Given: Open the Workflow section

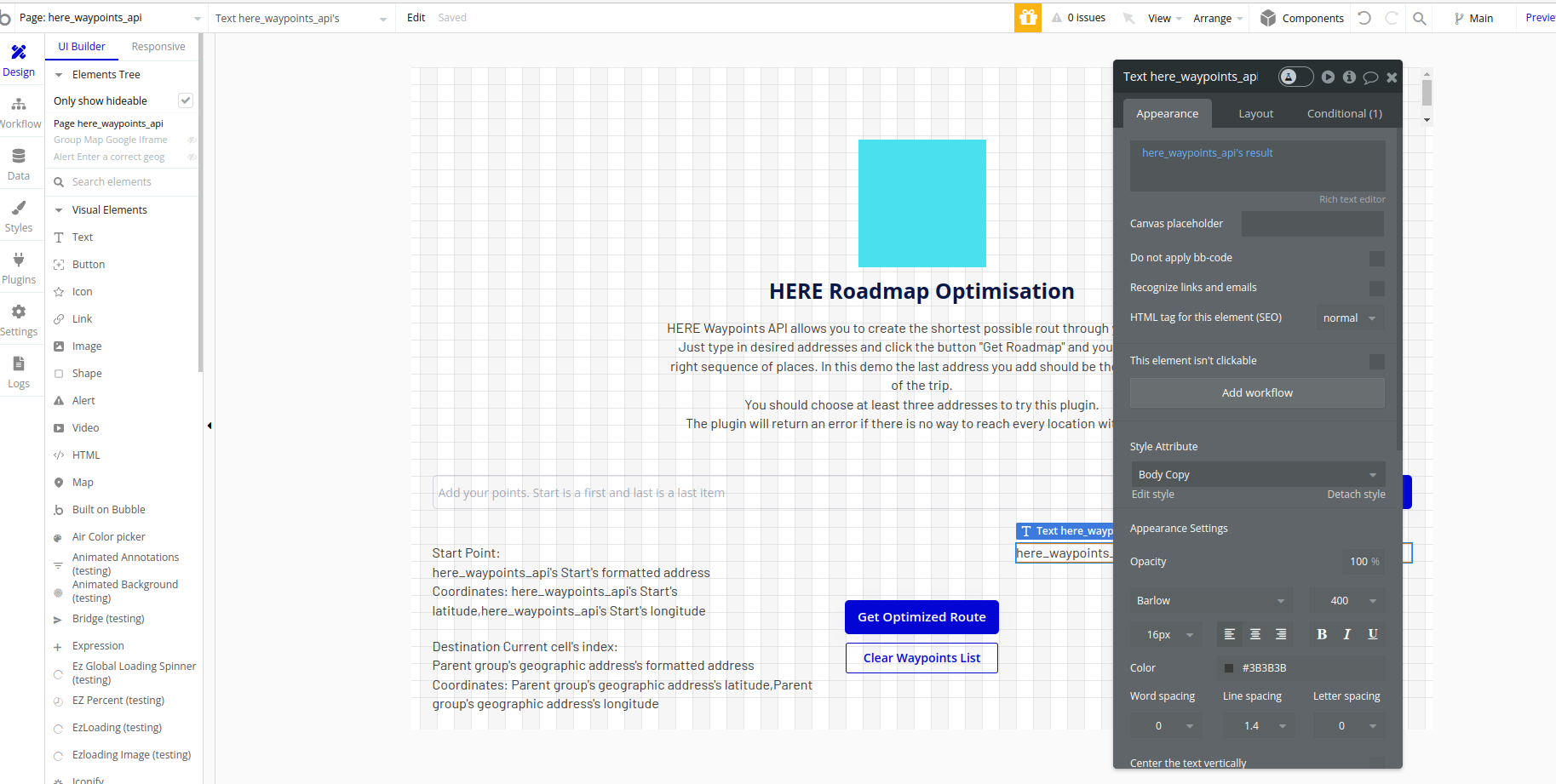Looking at the screenshot, I should tap(19, 112).
